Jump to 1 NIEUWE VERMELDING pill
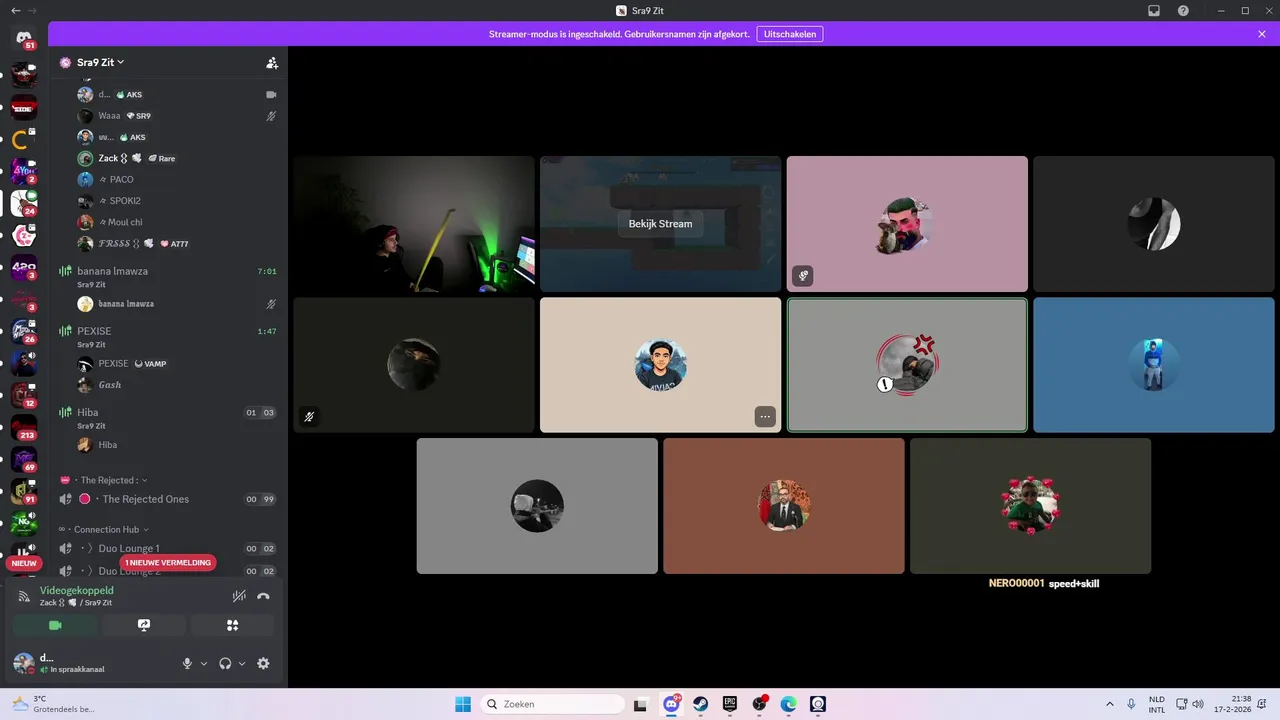This screenshot has height=720, width=1280. coord(168,563)
